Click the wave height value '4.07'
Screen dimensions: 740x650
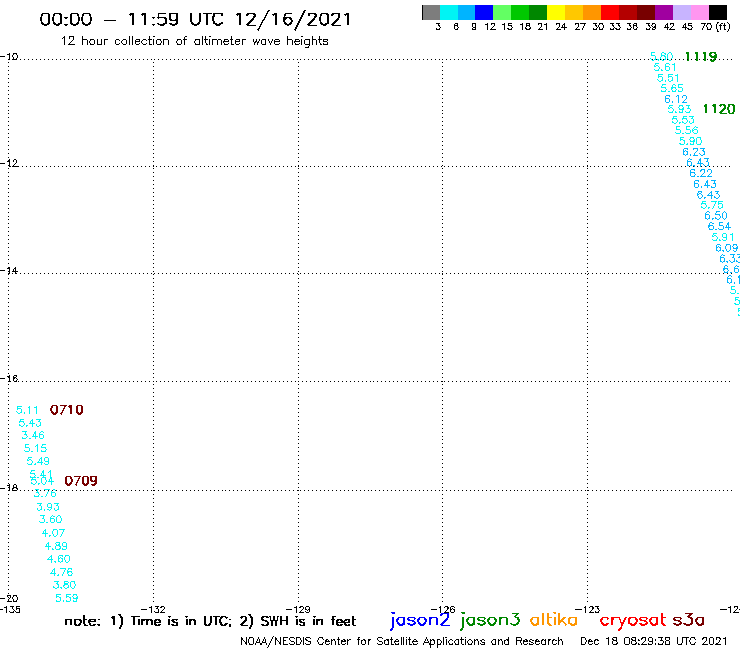coord(53,533)
